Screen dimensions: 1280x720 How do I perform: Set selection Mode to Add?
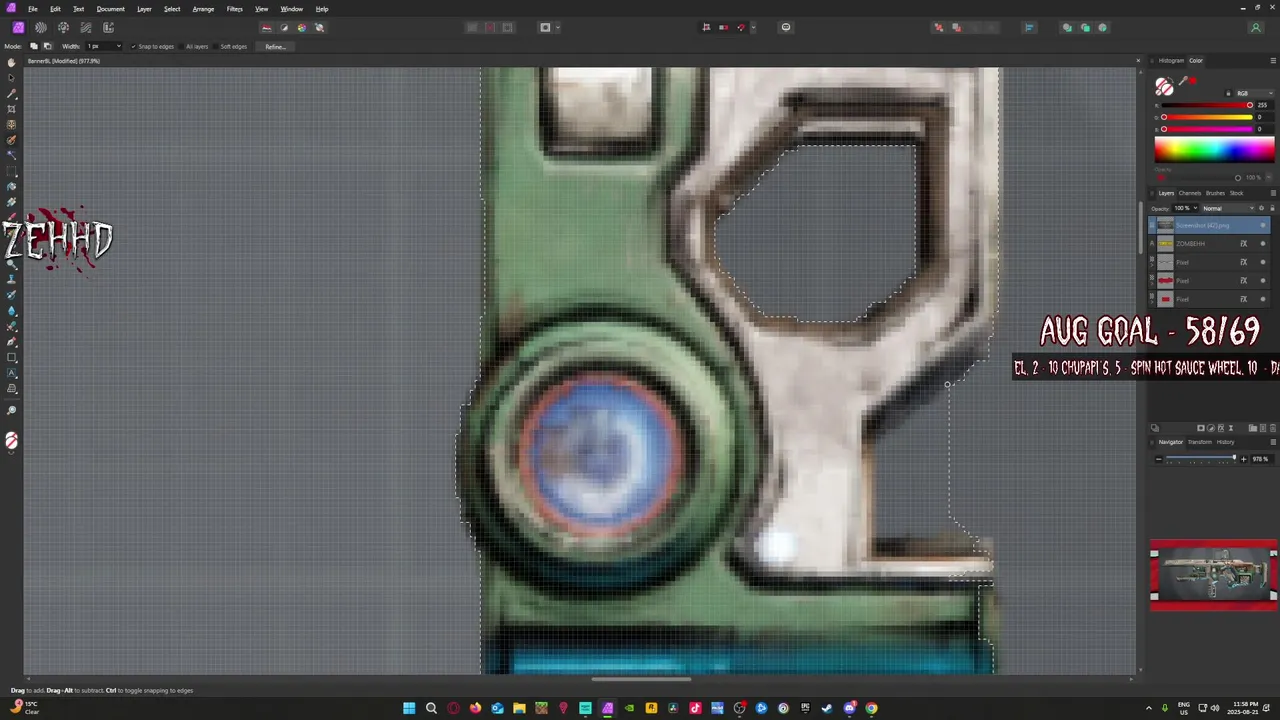pyautogui.click(x=33, y=46)
